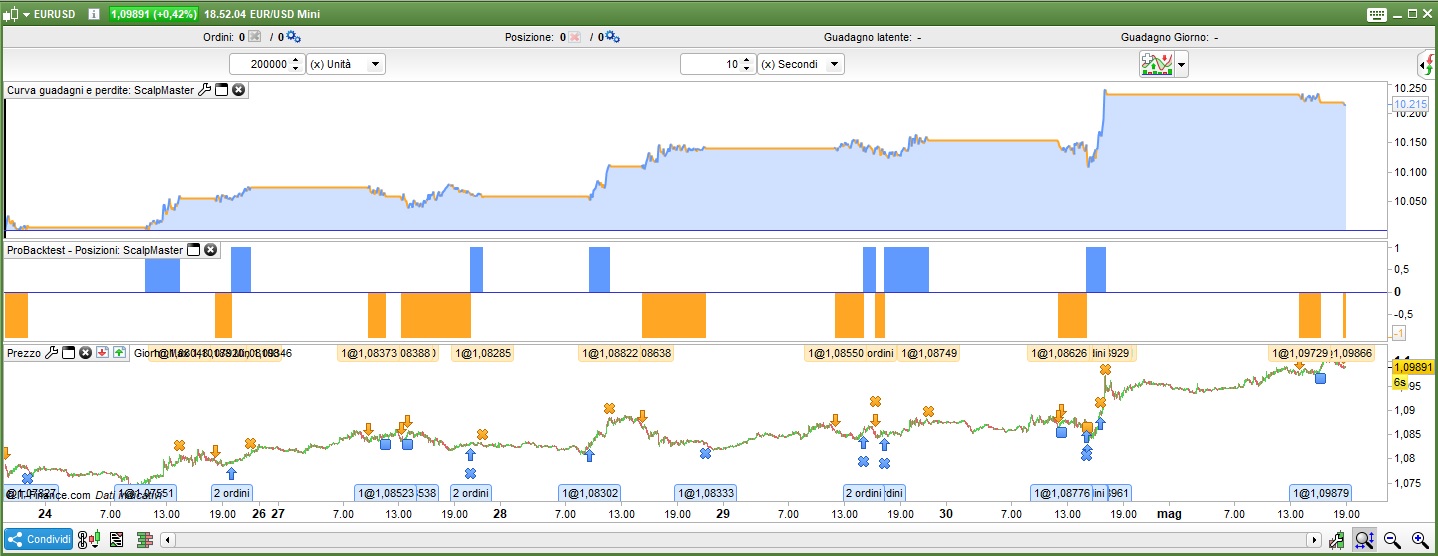Open the order book bars icon
The image size is (1438, 556).
[144, 540]
